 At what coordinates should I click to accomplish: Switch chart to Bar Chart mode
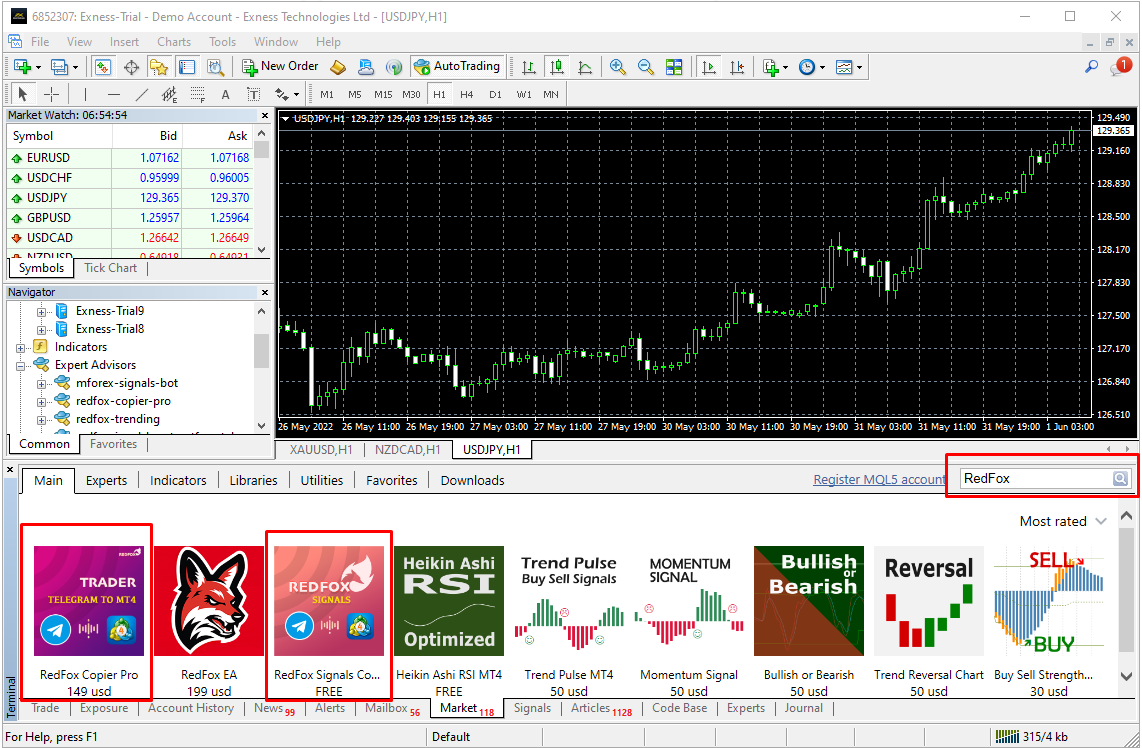[x=529, y=67]
